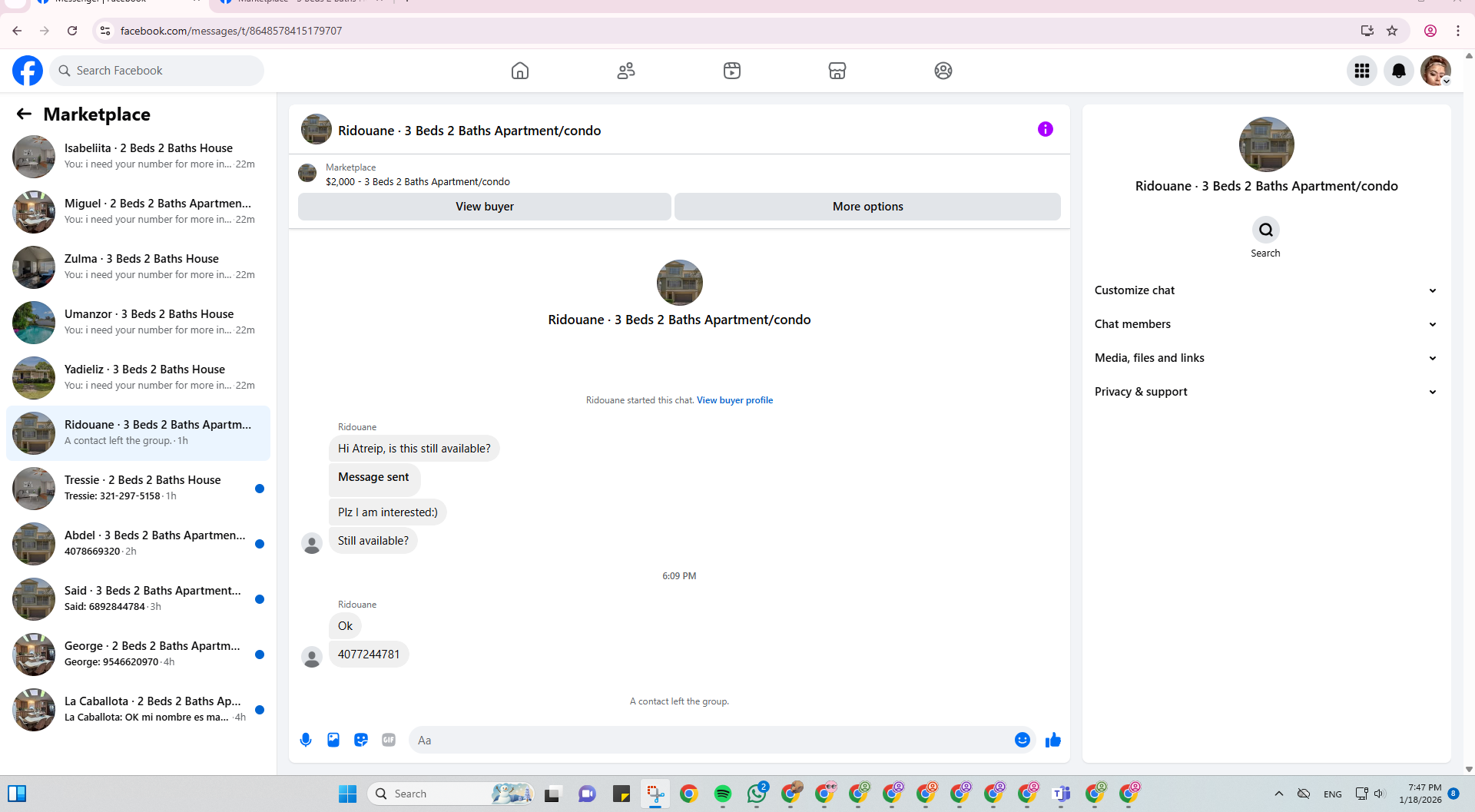Open the Said 3 Beds Apartment conversation
This screenshot has height=812, width=1475.
point(138,598)
